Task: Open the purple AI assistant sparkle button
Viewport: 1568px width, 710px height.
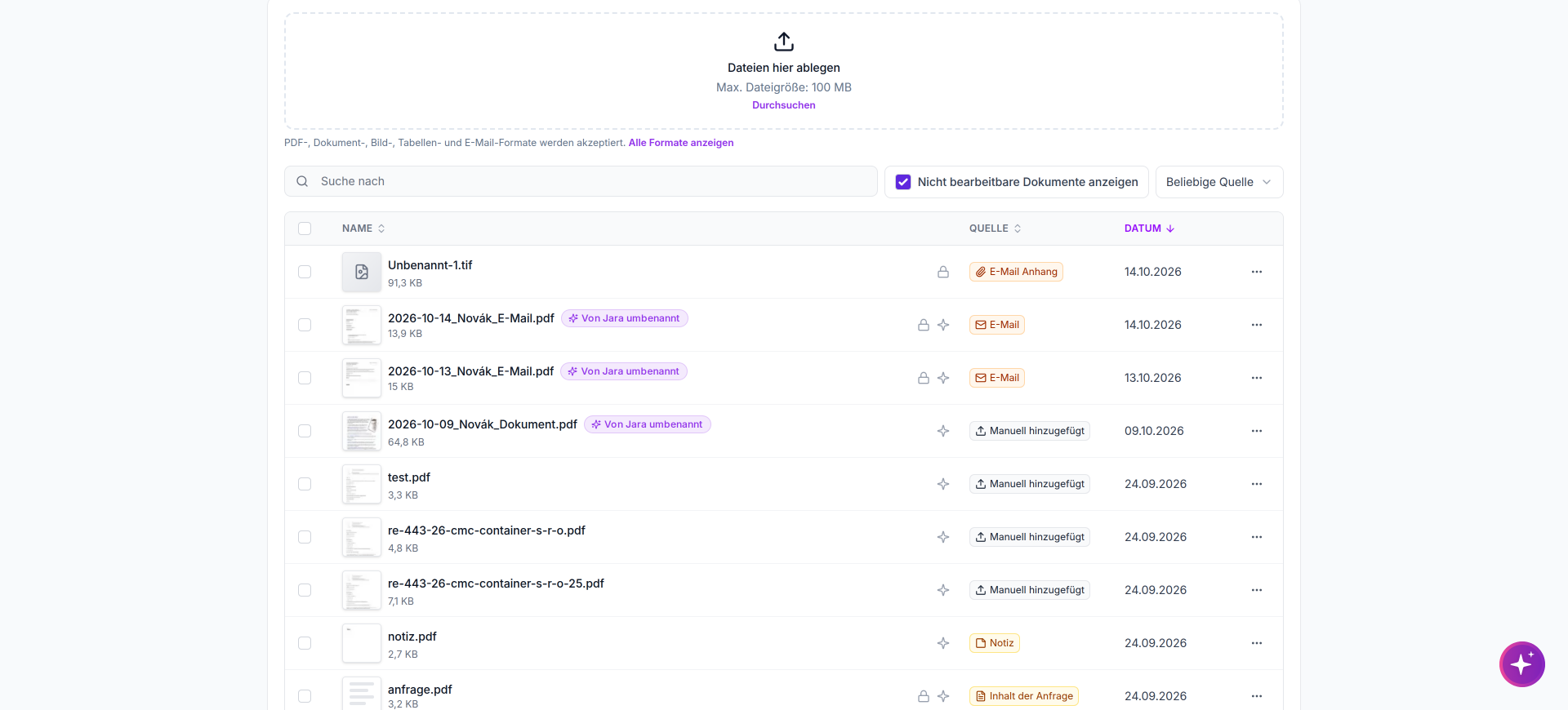Action: (1521, 664)
